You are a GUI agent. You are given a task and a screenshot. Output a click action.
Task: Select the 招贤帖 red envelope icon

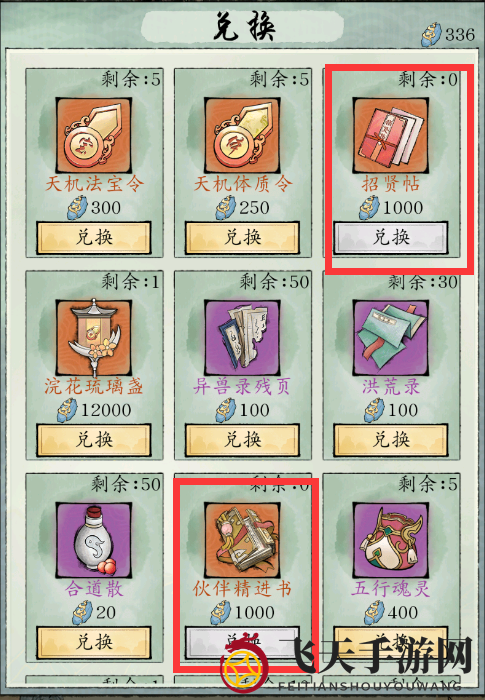click(391, 135)
